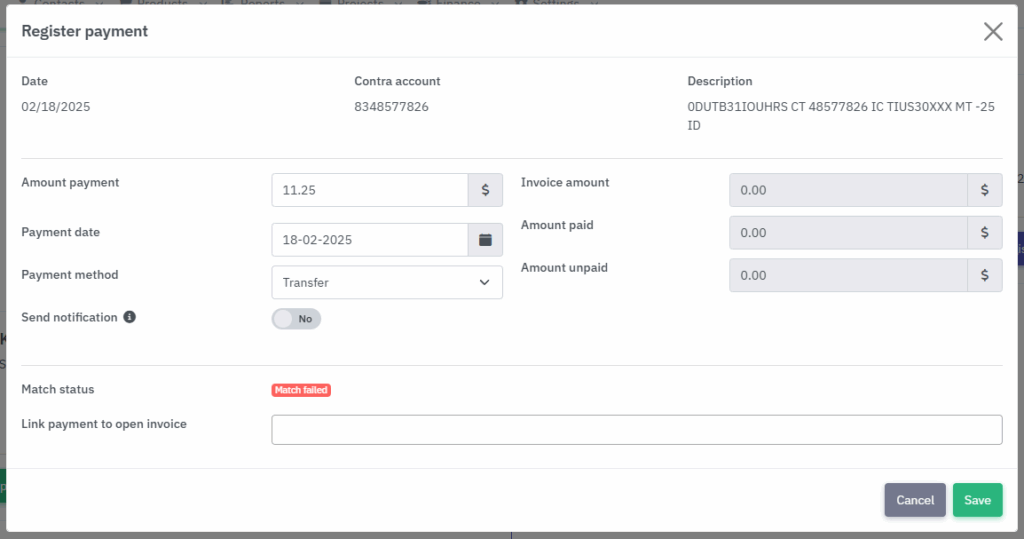Click the contra account number 8348577826

point(391,106)
